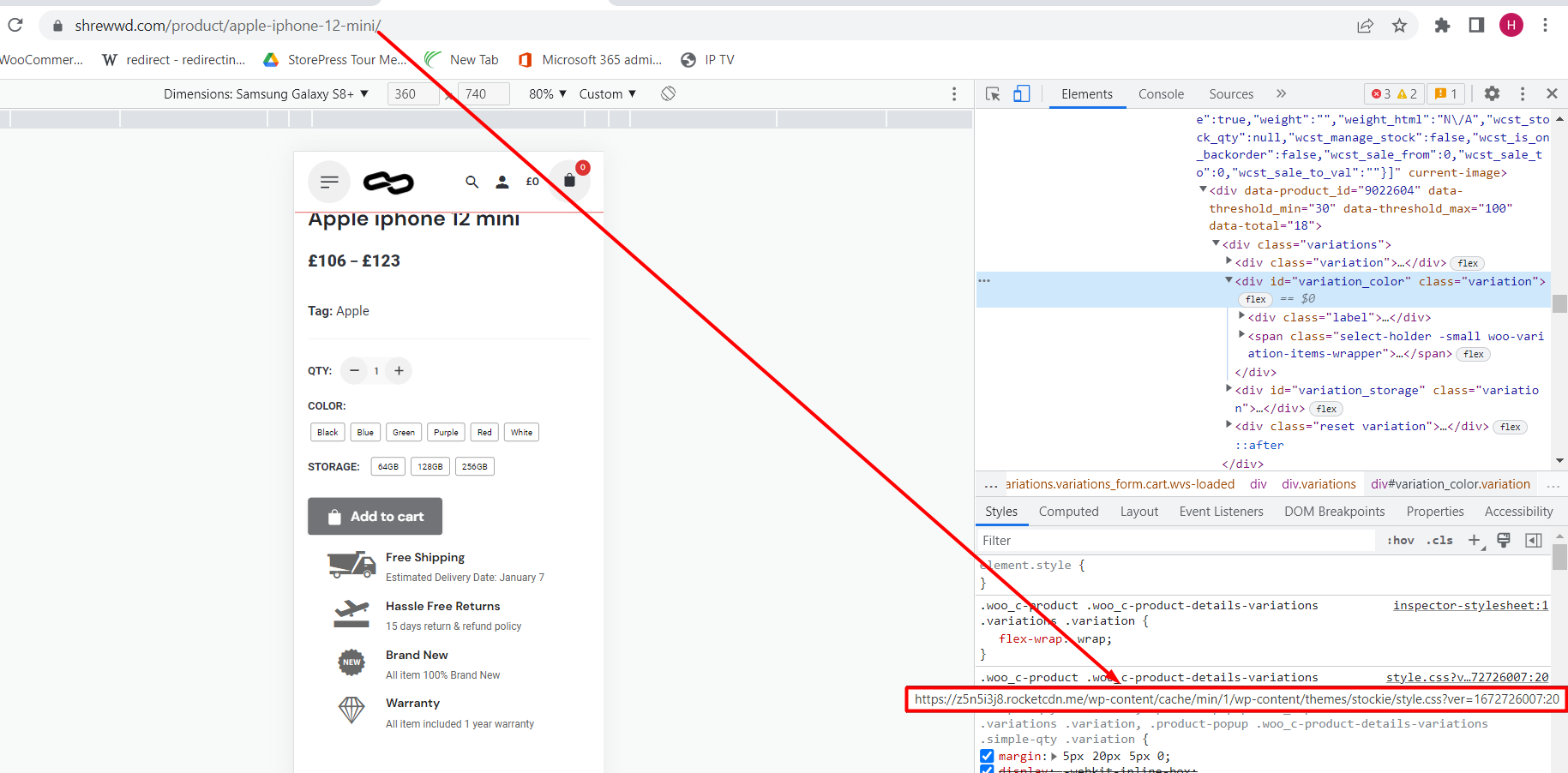The image size is (1568, 773).
Task: Open the style.css source link
Action: tap(1467, 677)
